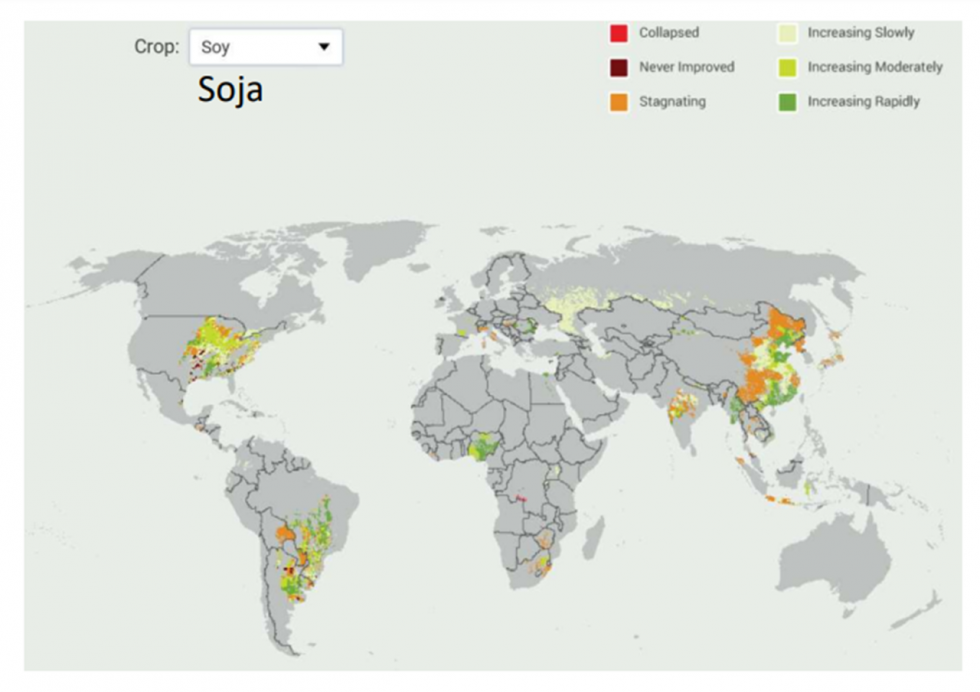
Task: Click the Increasing Slowly pale swatch
Action: [x=788, y=33]
